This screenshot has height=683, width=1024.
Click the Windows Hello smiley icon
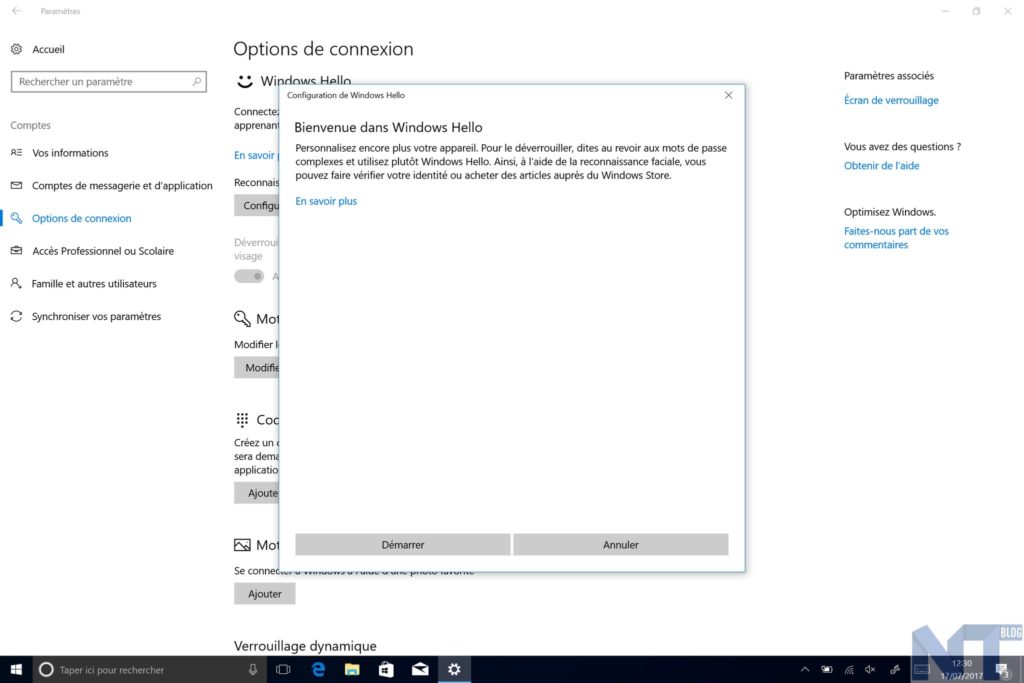coord(245,81)
